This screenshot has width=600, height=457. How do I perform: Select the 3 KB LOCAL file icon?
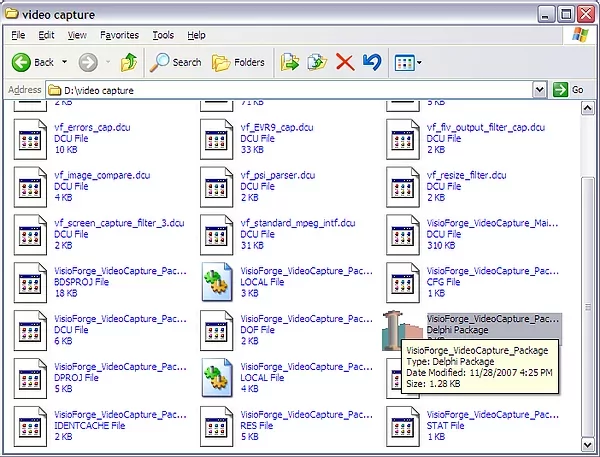pyautogui.click(x=217, y=282)
